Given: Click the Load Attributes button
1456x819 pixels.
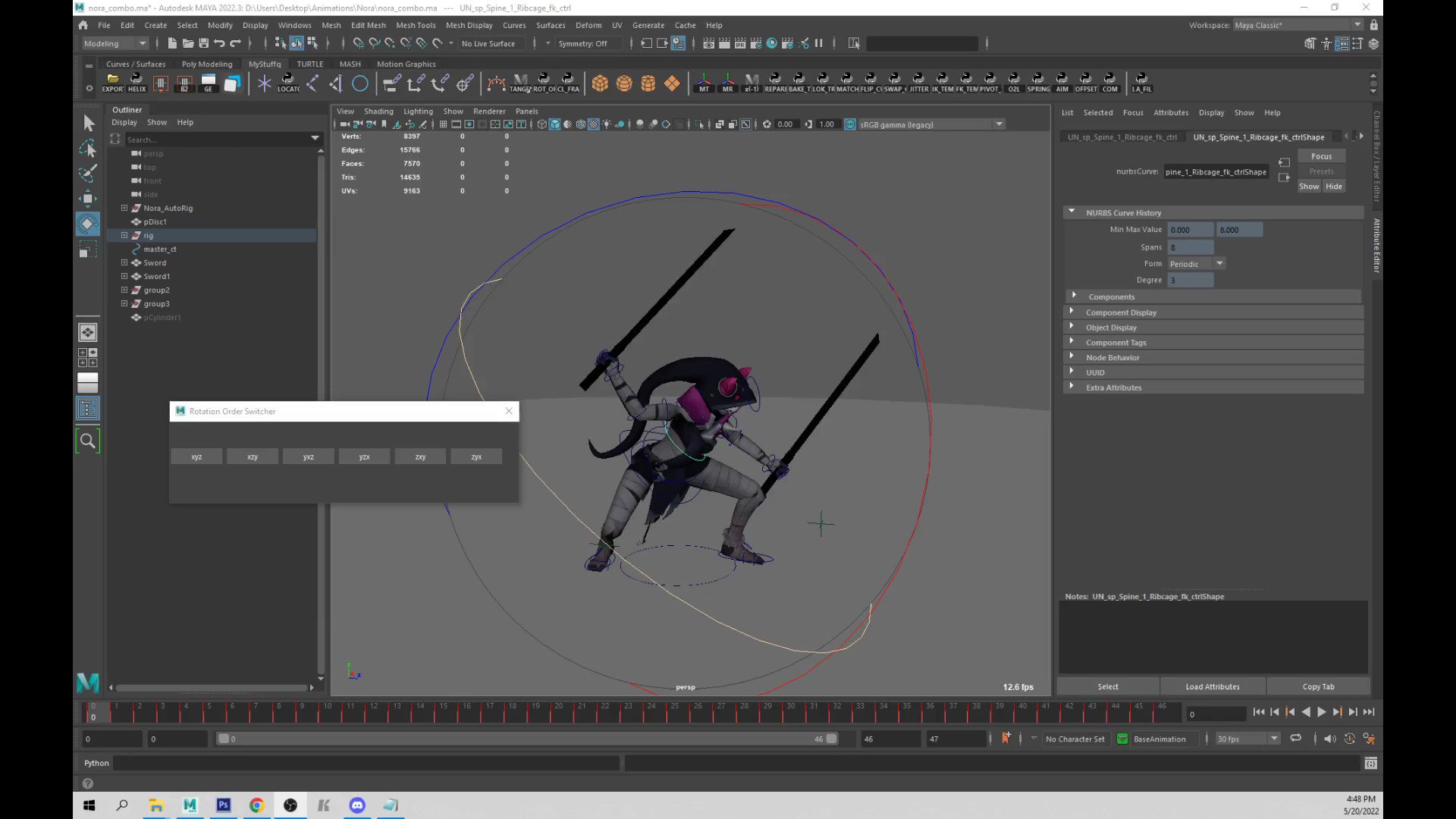Looking at the screenshot, I should (x=1212, y=686).
